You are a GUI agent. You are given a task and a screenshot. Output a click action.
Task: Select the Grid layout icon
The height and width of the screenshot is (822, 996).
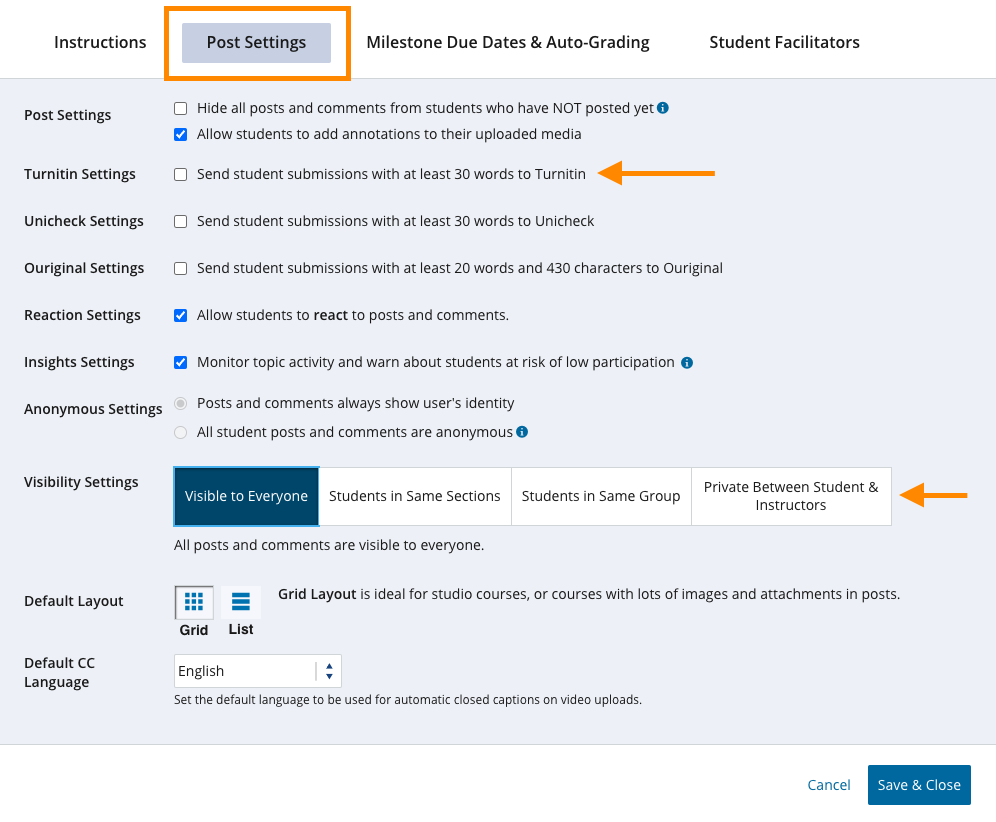tap(193, 602)
